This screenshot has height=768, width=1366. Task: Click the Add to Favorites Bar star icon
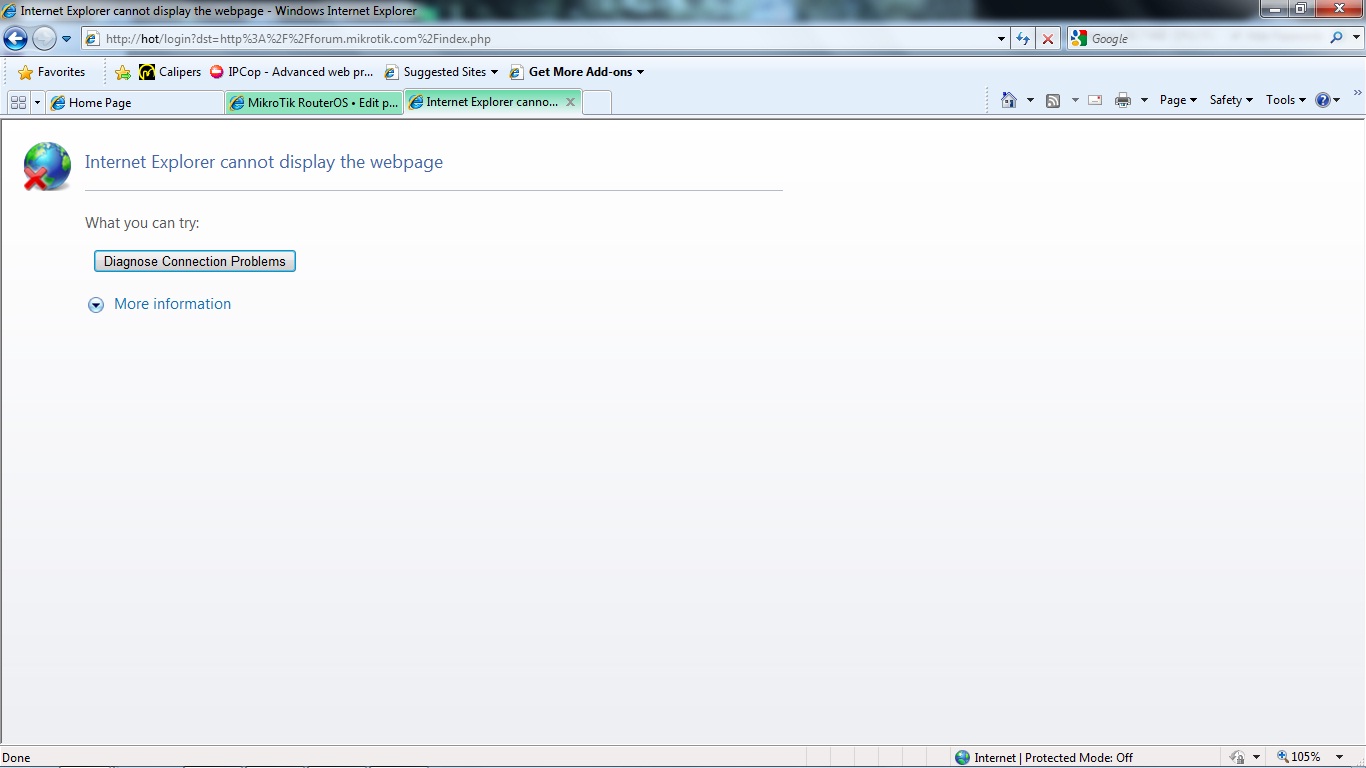[x=123, y=72]
